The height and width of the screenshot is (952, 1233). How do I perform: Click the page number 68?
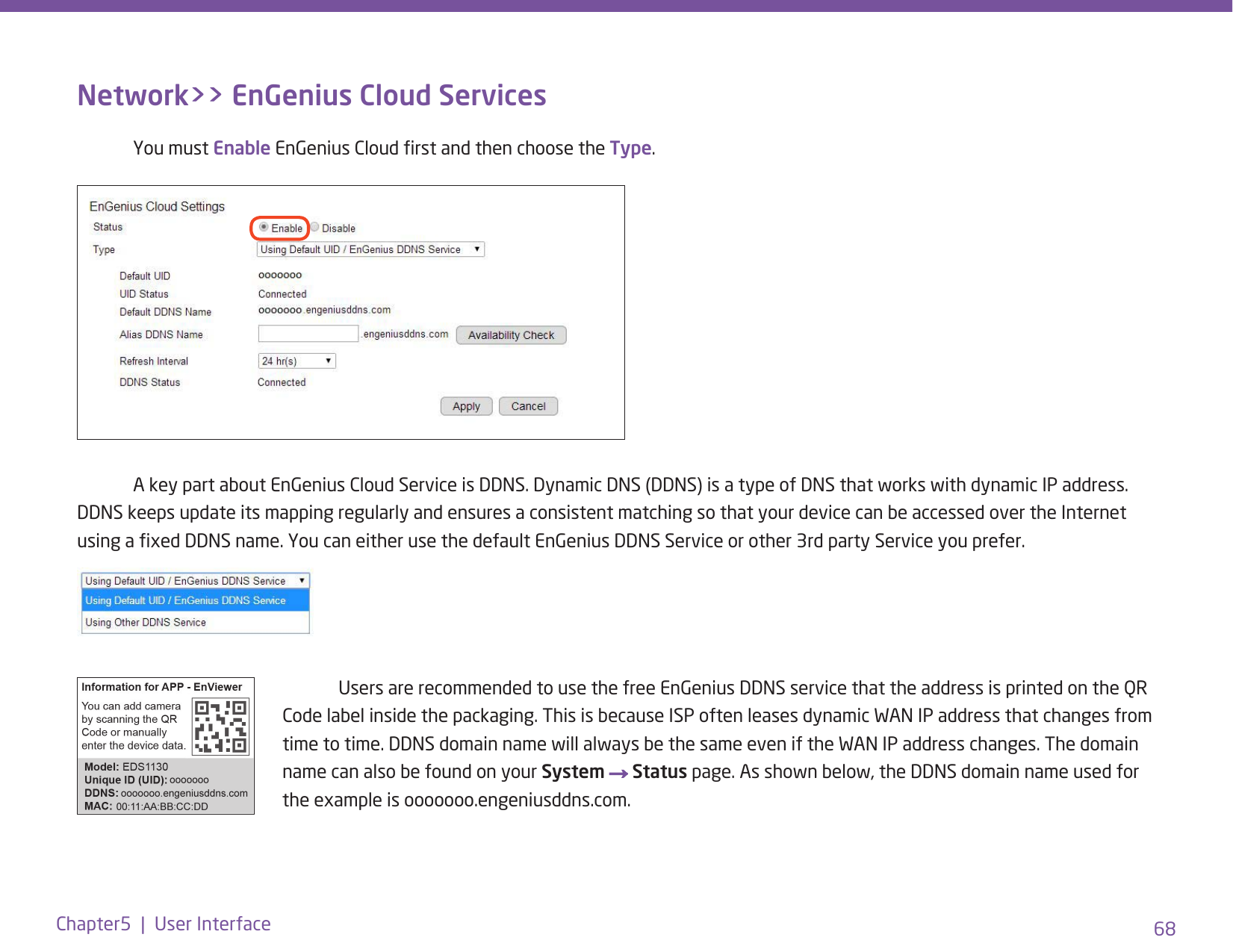click(1164, 929)
